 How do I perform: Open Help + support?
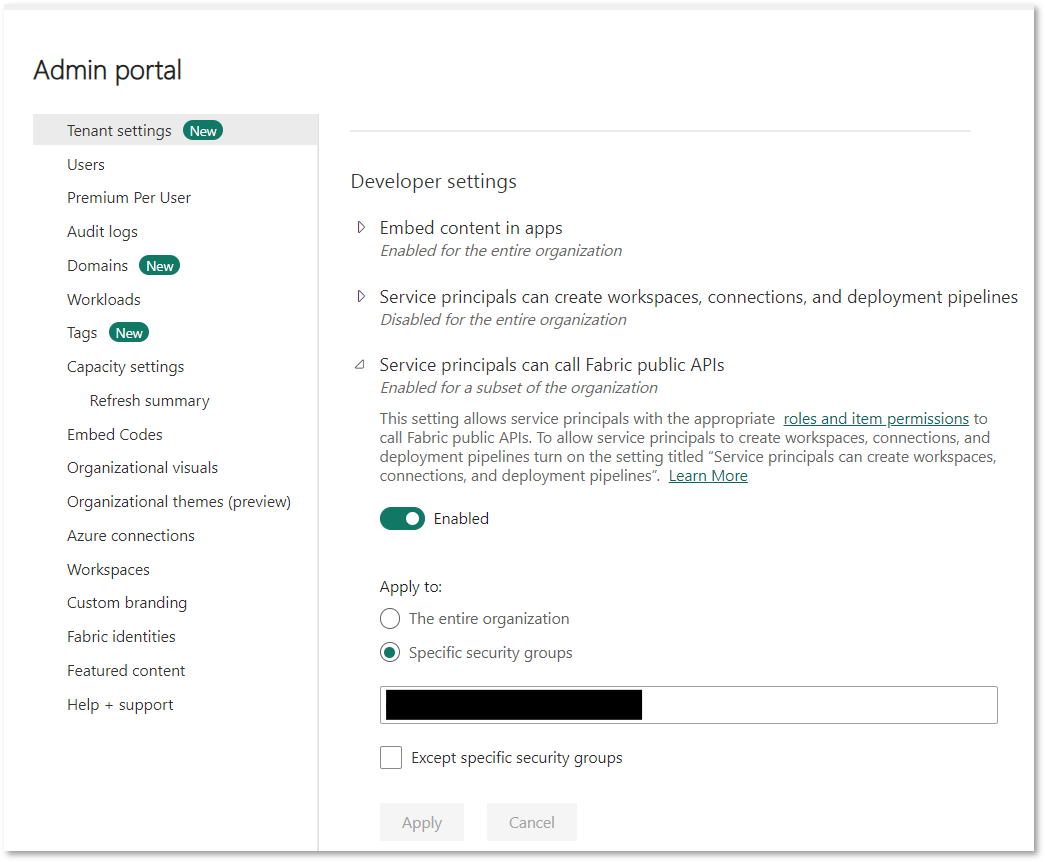coord(120,705)
